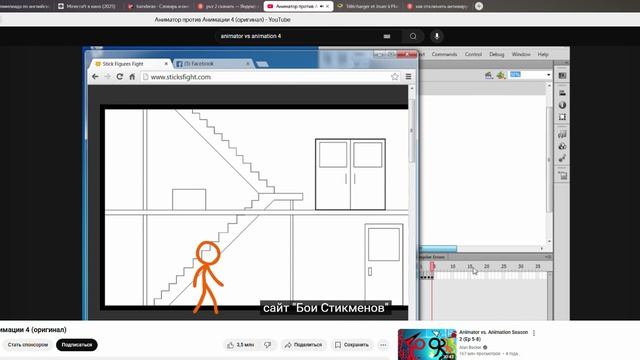Reload the page in the in-video Chrome browser
The height and width of the screenshot is (360, 640).
point(120,77)
